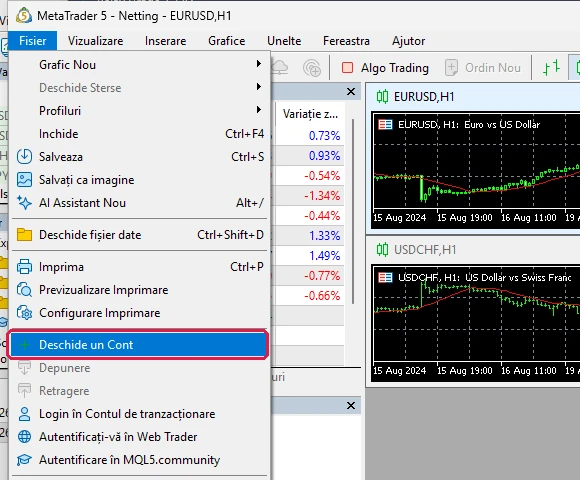Click the -1.34% variation value
Image resolution: width=580 pixels, height=480 pixels.
click(x=322, y=196)
